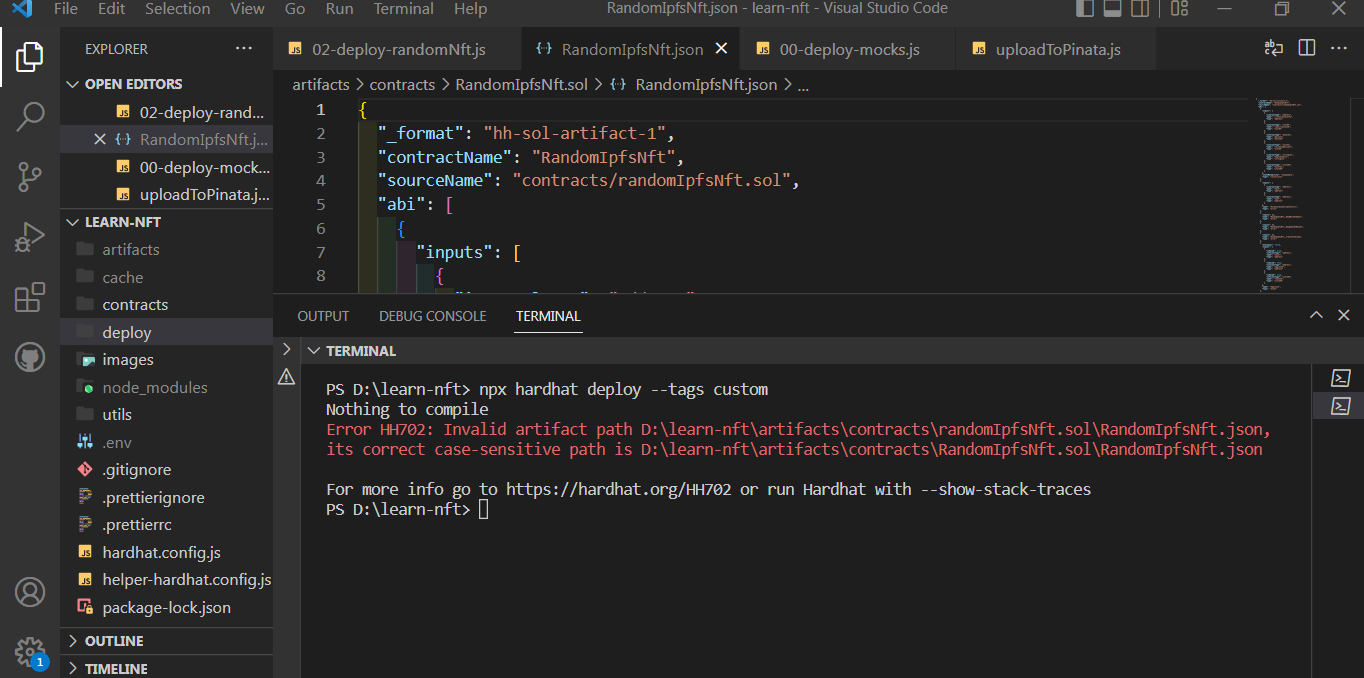This screenshot has width=1364, height=678.
Task: Close RandomIpfsNft.json in Open Editors list
Action: coord(99,139)
